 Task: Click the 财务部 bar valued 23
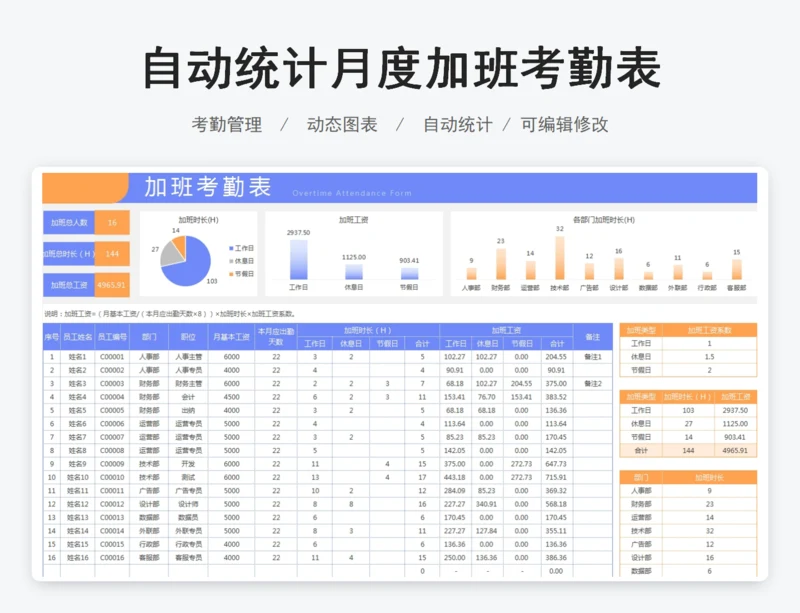pos(501,264)
